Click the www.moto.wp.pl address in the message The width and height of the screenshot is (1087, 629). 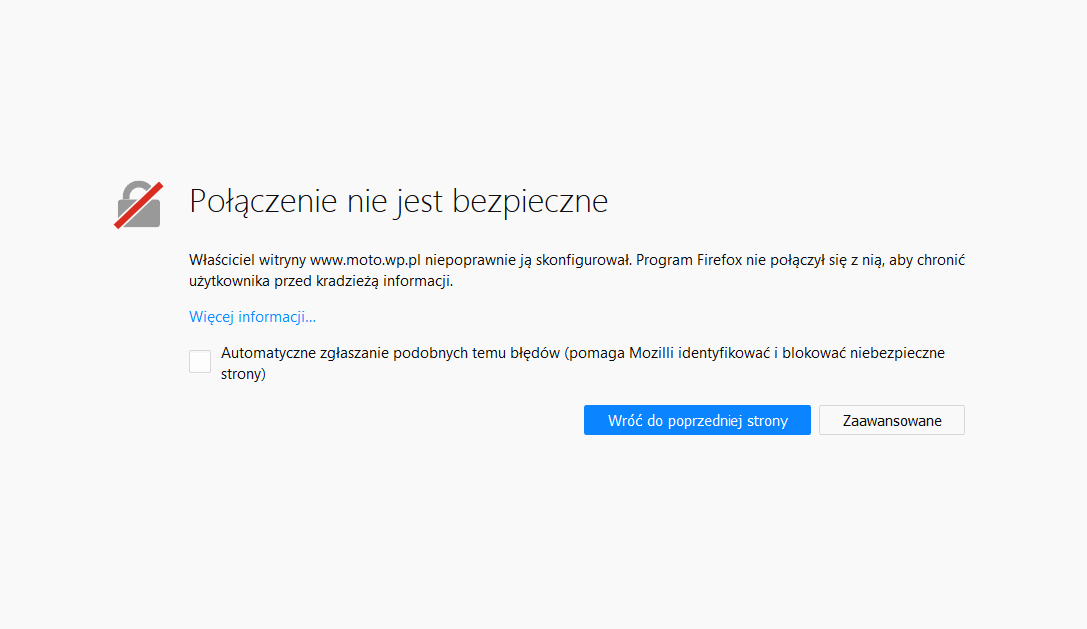[365, 260]
